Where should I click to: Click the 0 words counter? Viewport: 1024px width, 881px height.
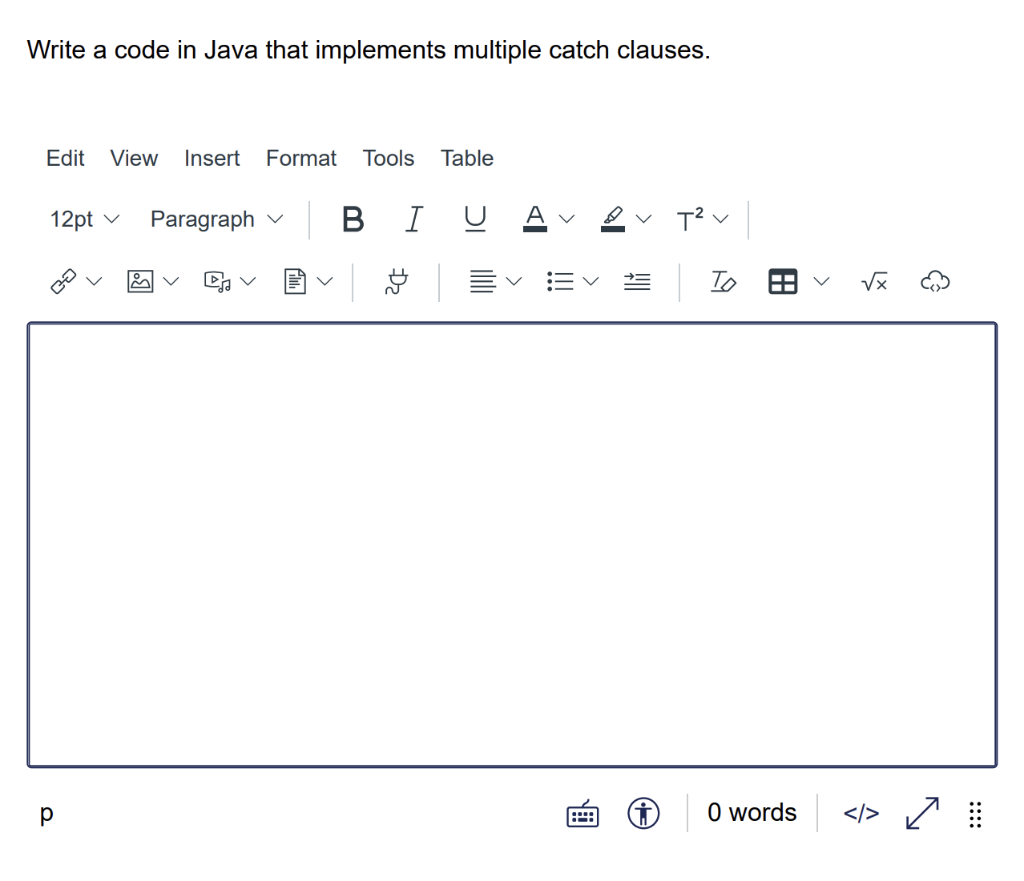coord(751,813)
